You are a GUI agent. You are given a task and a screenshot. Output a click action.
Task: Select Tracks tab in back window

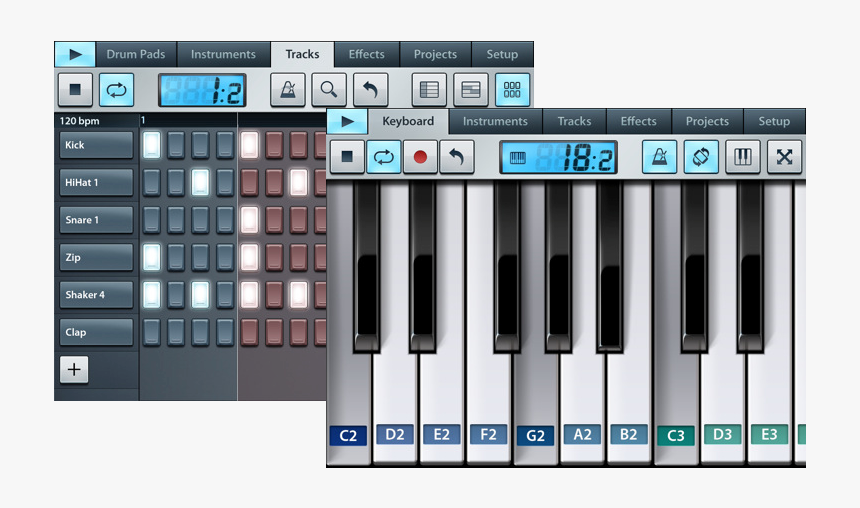[302, 54]
